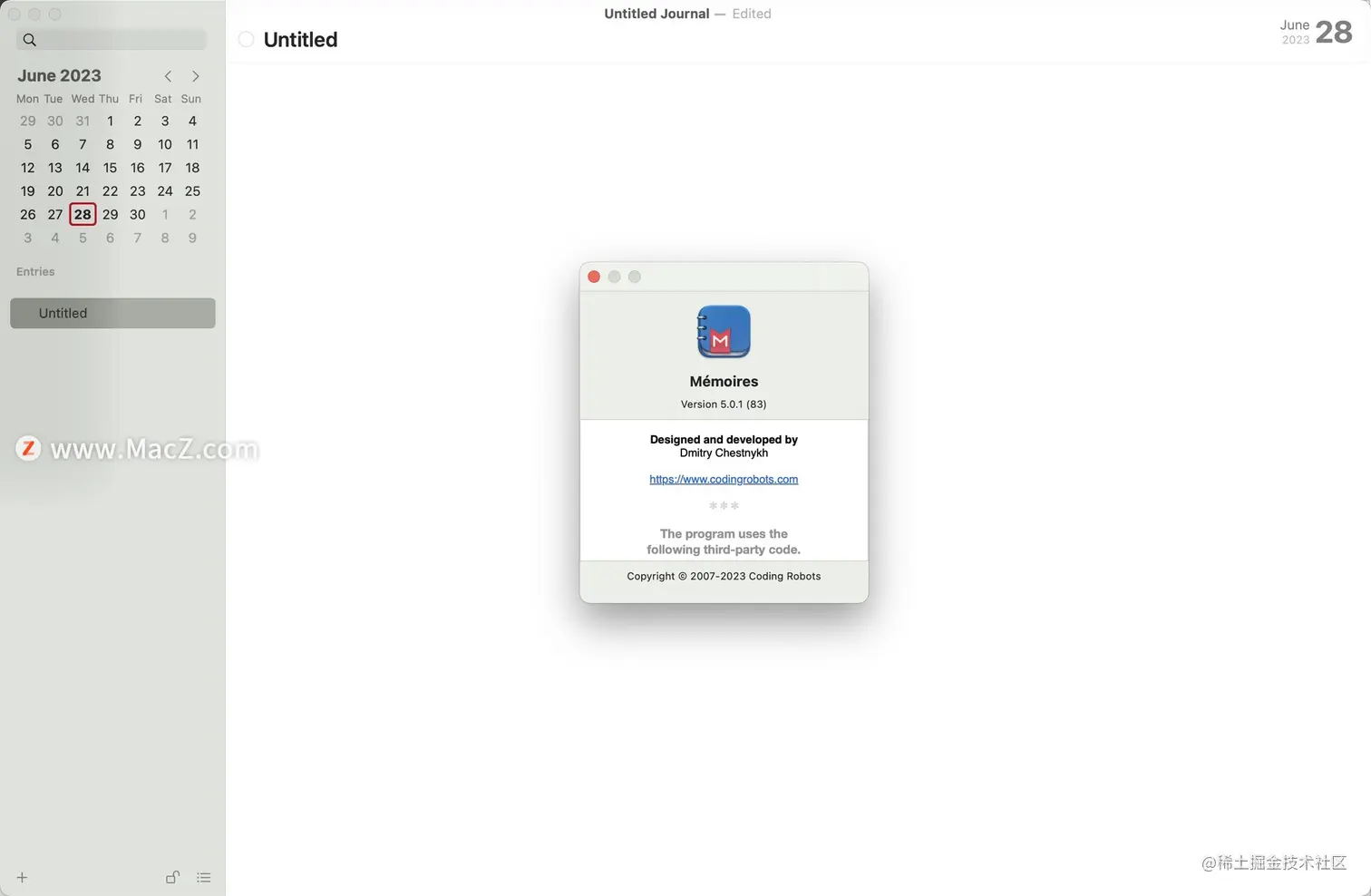Open the entries list view icon
Viewport: 1371px width, 896px height.
tap(203, 877)
